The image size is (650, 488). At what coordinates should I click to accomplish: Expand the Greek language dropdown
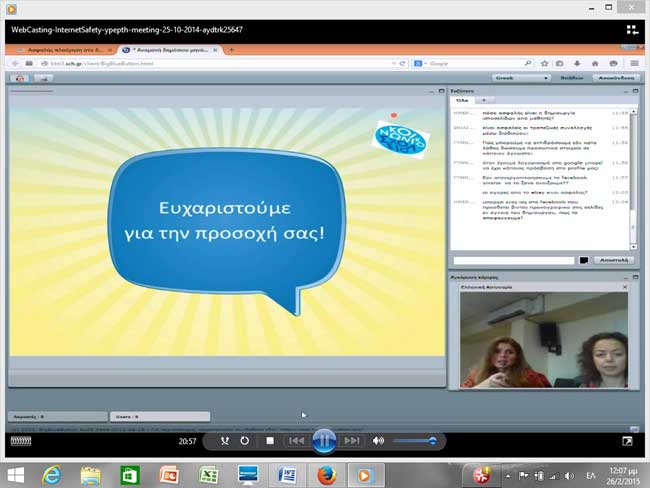(x=524, y=77)
